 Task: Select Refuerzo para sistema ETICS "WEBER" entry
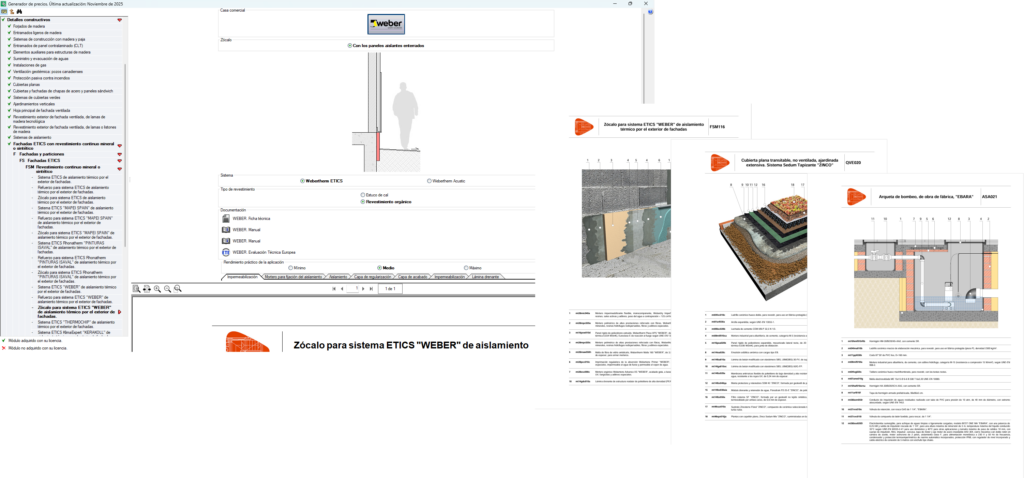pyautogui.click(x=74, y=299)
